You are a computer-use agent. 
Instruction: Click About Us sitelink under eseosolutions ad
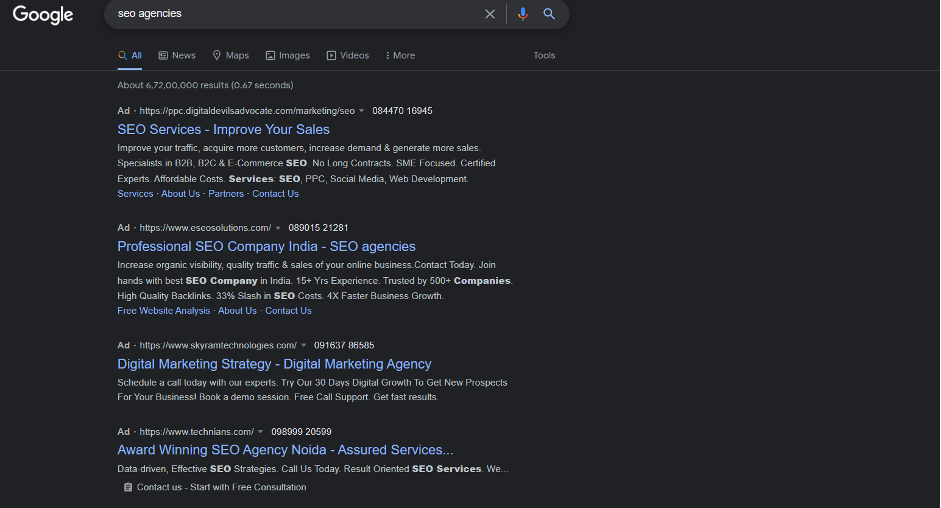[237, 311]
